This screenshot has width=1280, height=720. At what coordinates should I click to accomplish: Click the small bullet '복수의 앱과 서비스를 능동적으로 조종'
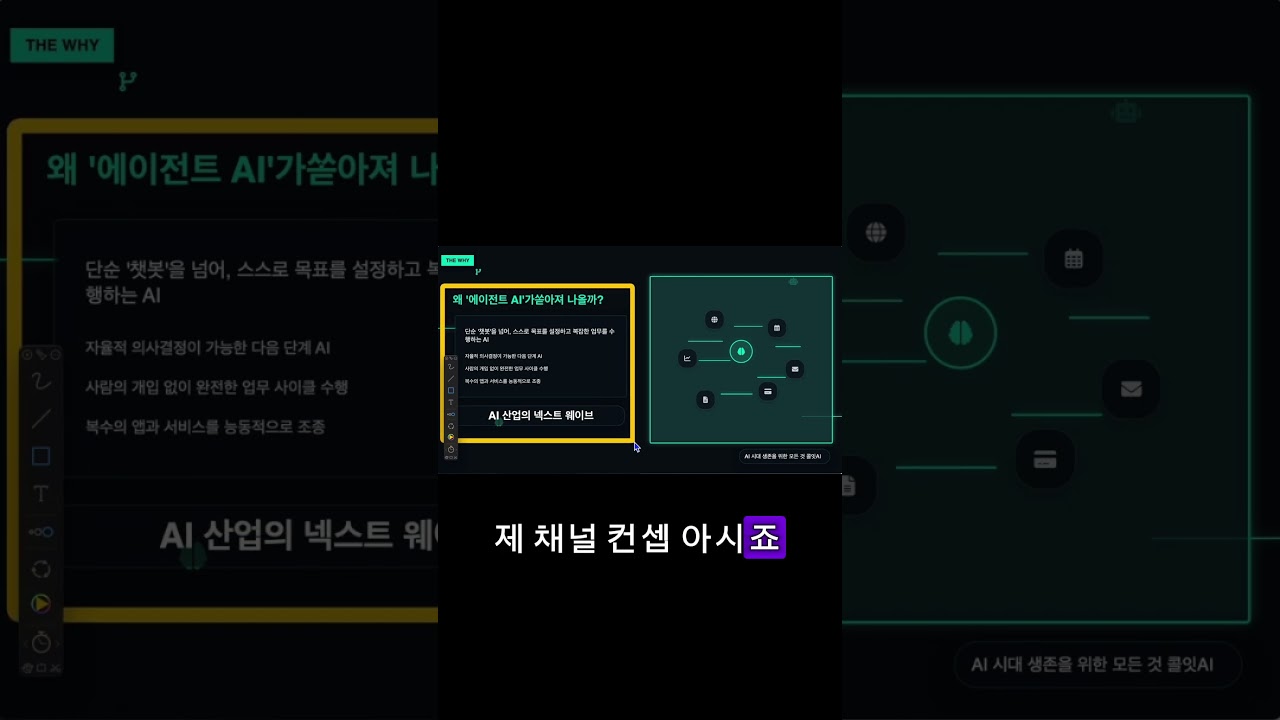[x=503, y=381]
